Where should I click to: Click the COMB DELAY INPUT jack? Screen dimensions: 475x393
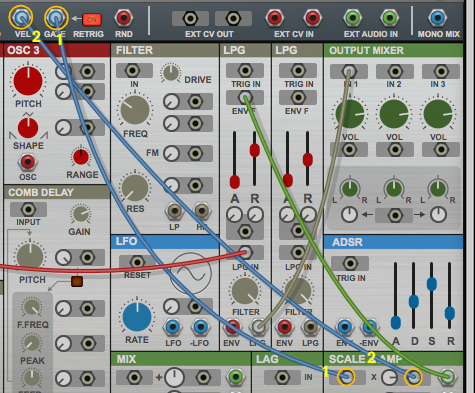(28, 209)
